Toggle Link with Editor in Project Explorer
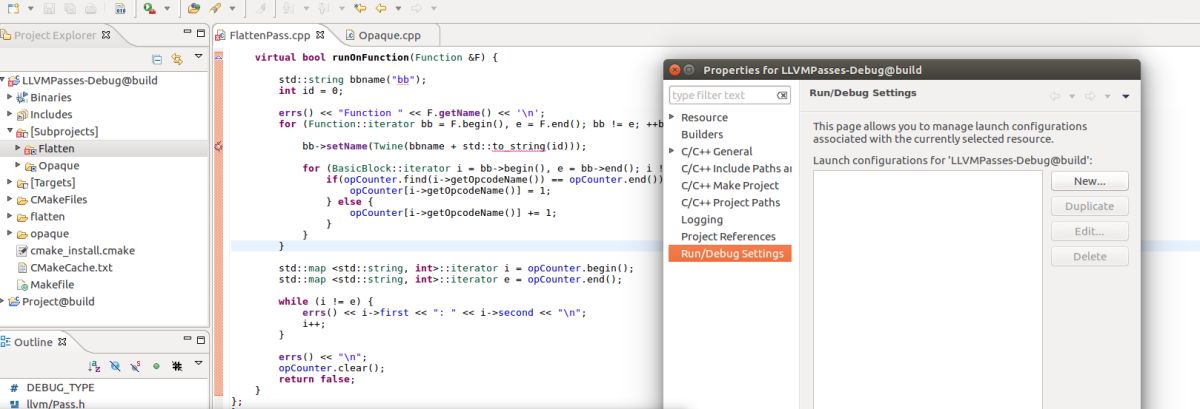 pyautogui.click(x=177, y=59)
